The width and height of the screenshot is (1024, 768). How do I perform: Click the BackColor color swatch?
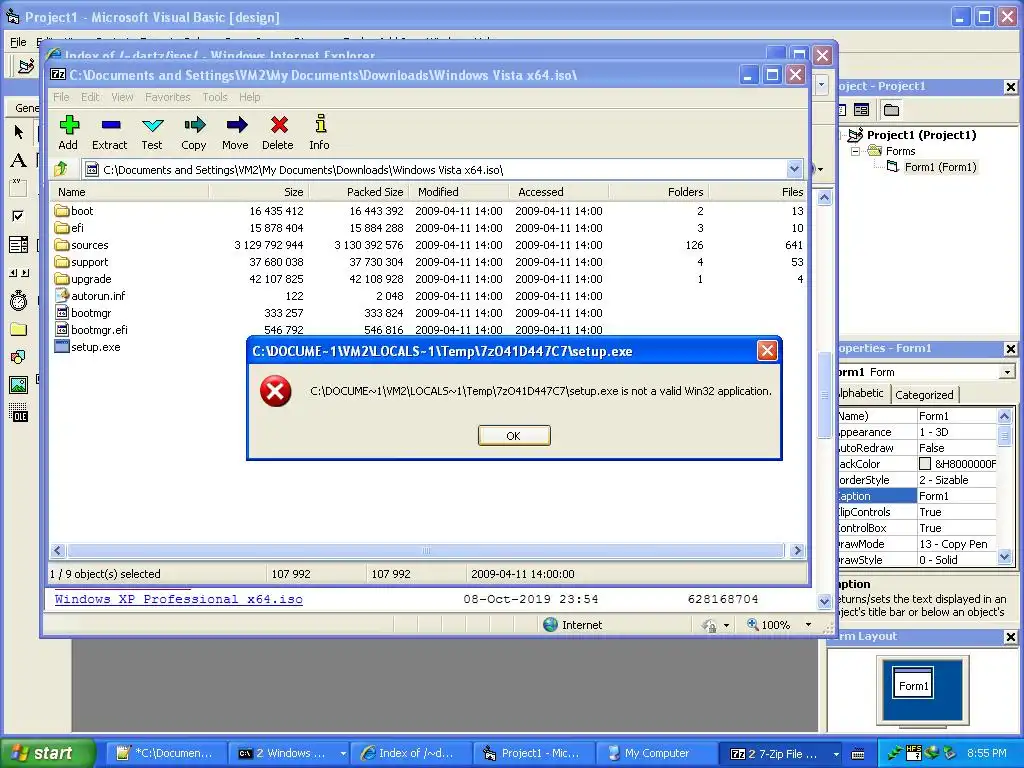[925, 464]
